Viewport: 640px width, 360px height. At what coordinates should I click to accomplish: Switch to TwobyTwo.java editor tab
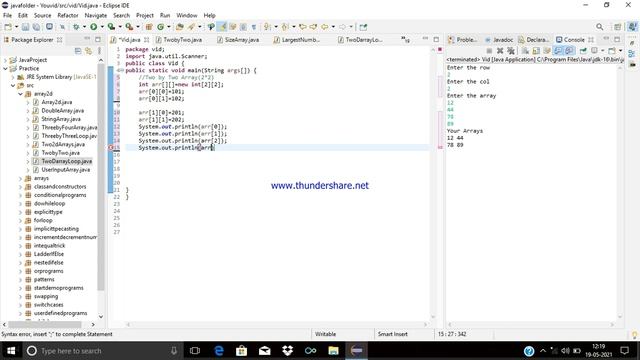tap(179, 40)
